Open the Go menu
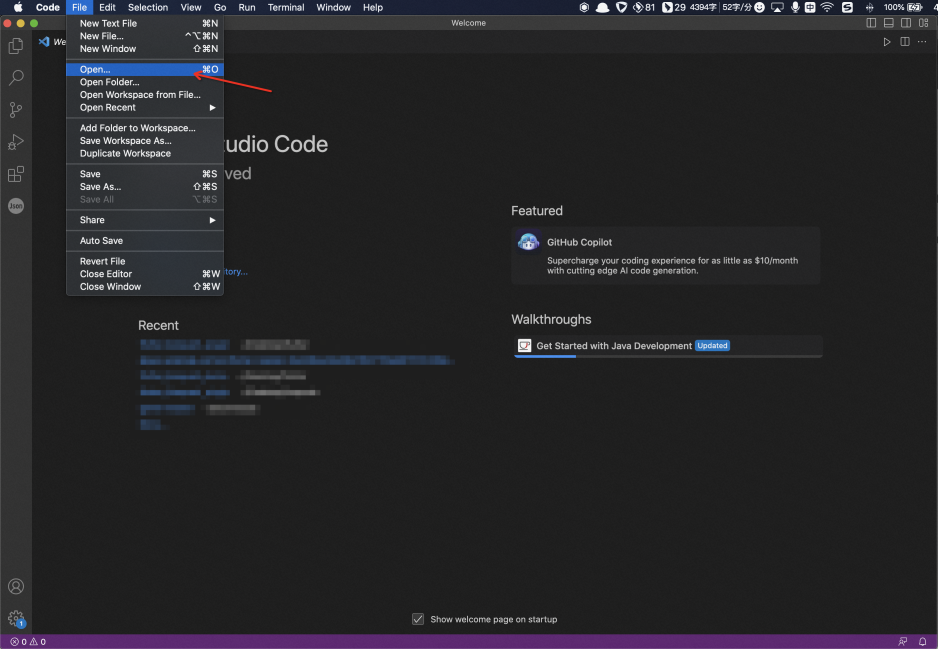Viewport: 938px width, 649px height. tap(220, 7)
